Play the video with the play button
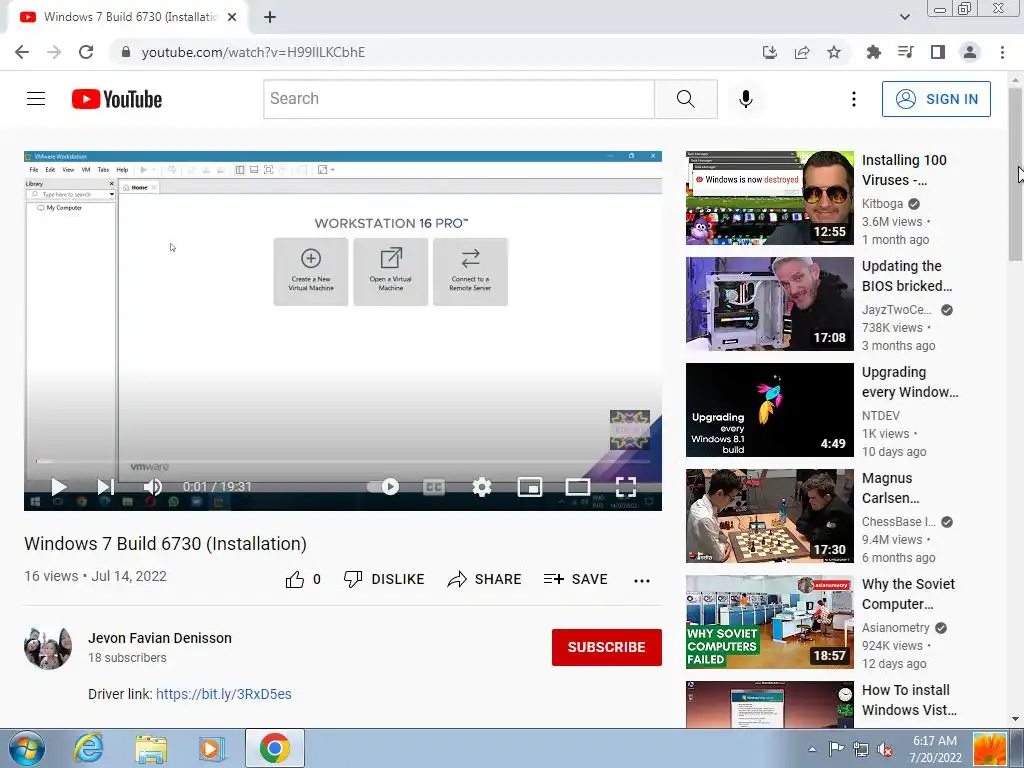1024x768 pixels. click(x=59, y=487)
